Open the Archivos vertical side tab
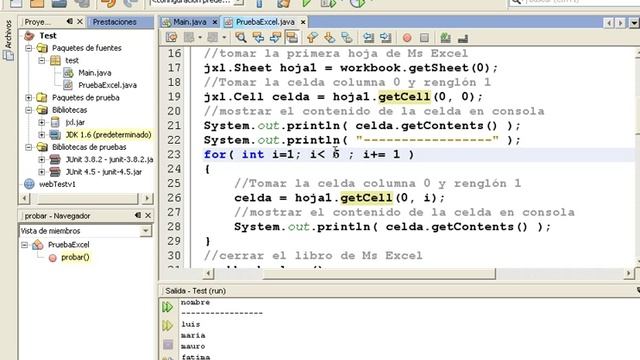 point(8,40)
